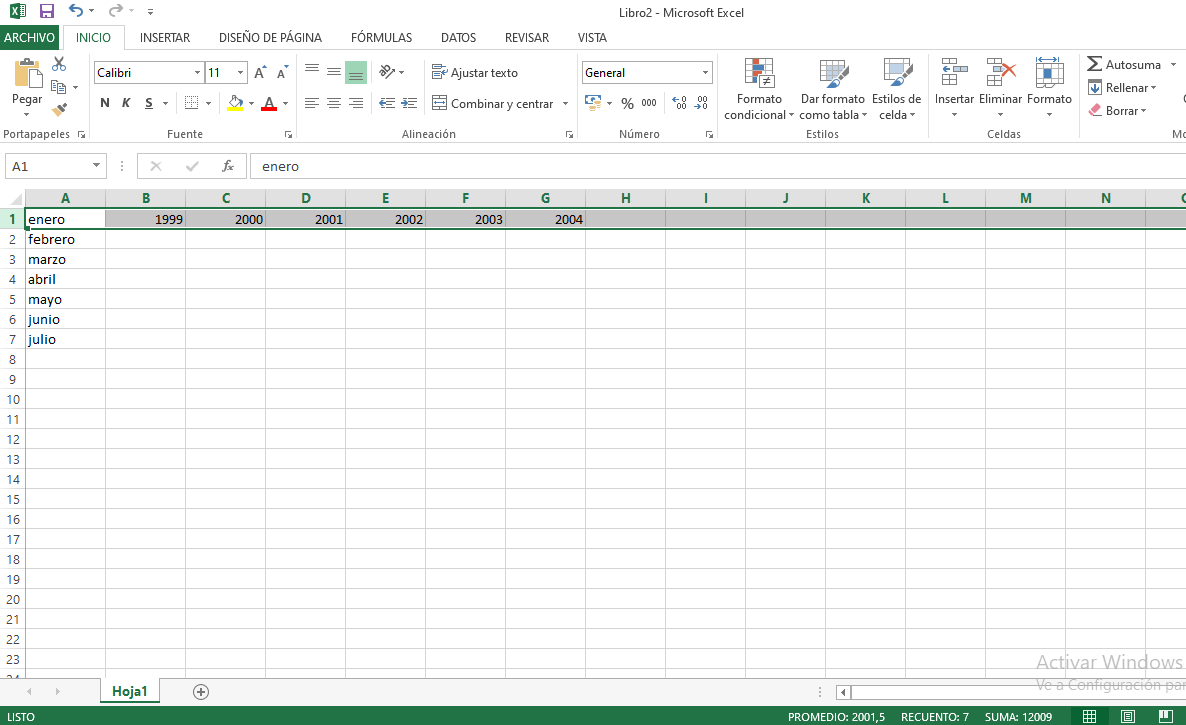This screenshot has height=725, width=1186.
Task: Click the Eliminar cells button
Action: (x=1000, y=88)
